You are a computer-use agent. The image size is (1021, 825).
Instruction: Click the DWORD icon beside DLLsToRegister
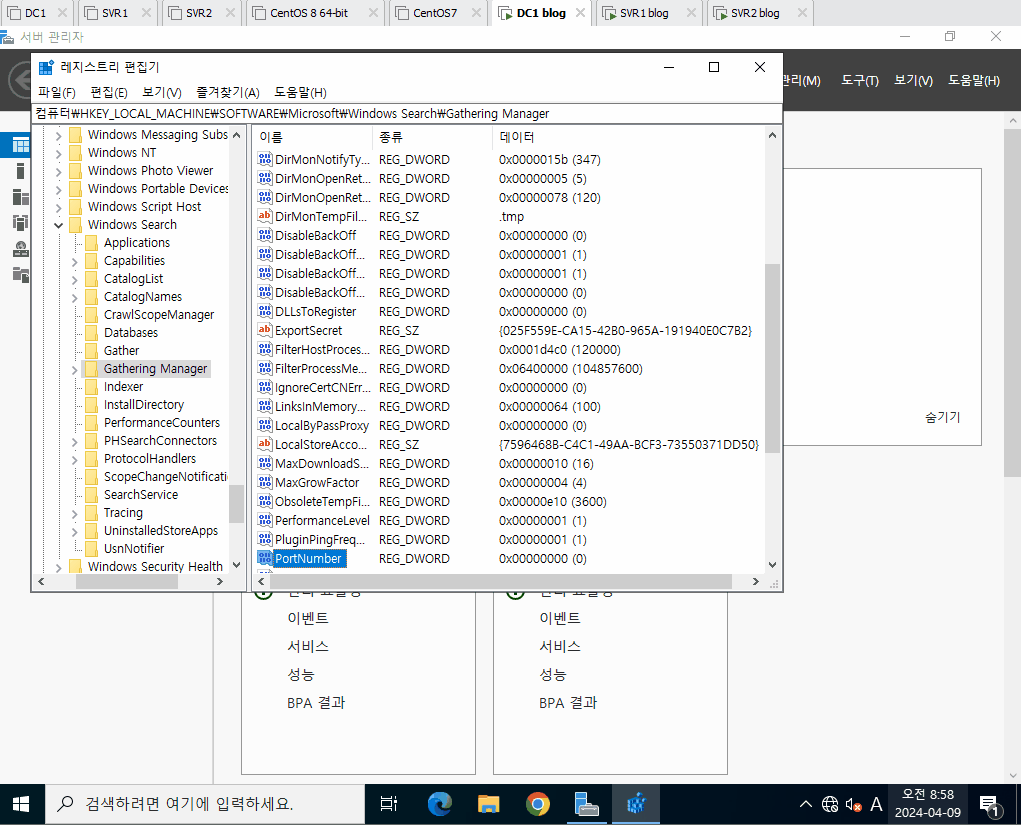click(264, 311)
